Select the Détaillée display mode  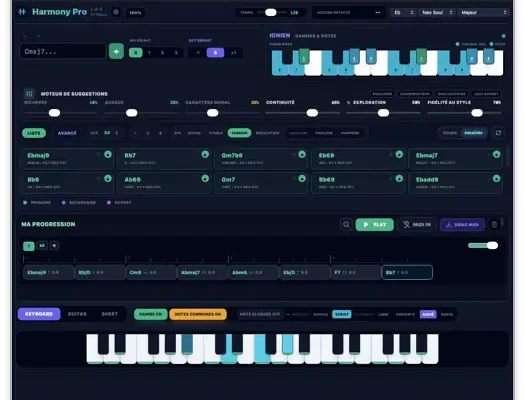click(x=473, y=133)
